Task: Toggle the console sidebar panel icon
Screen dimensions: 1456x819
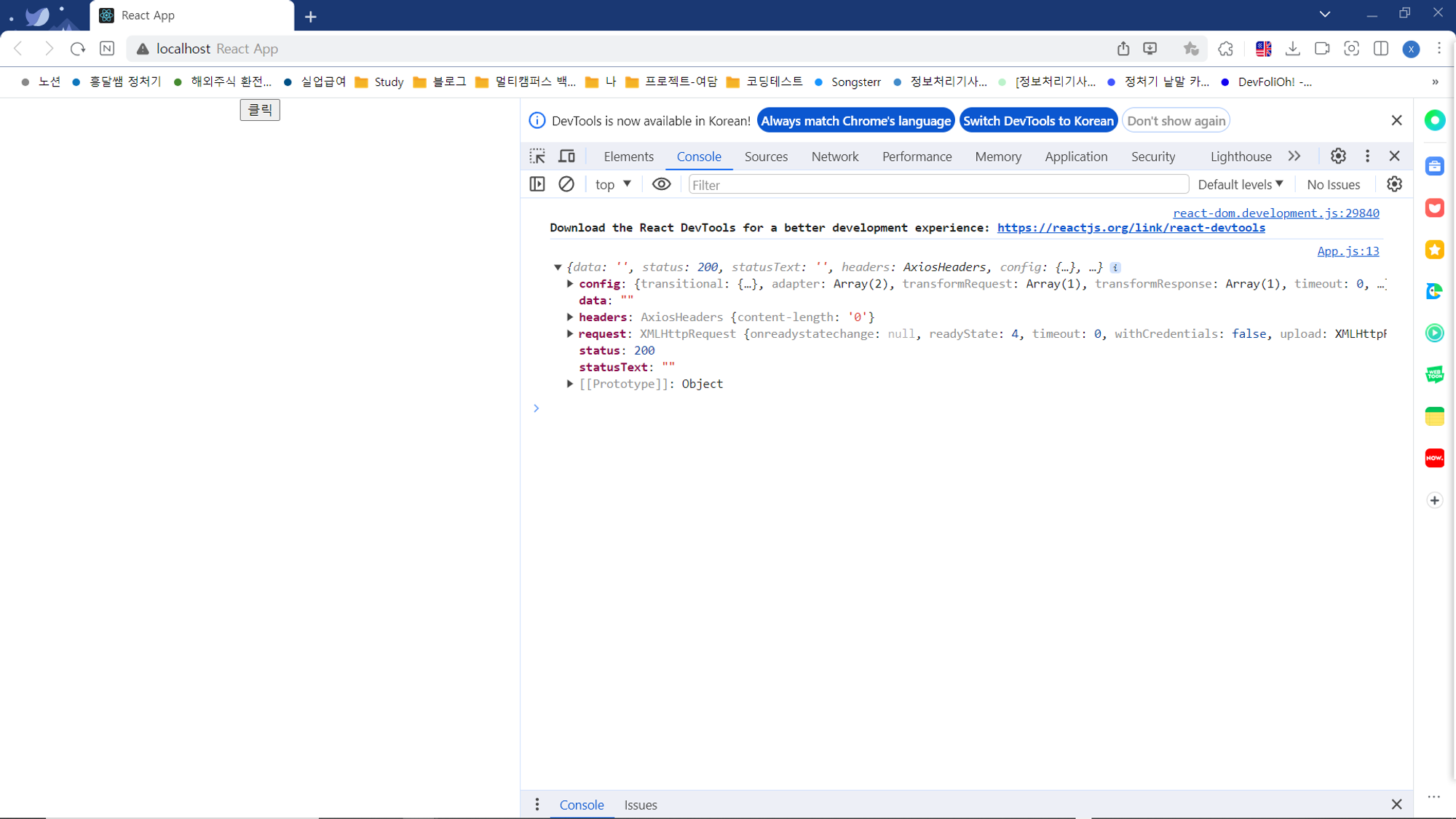Action: click(x=537, y=184)
